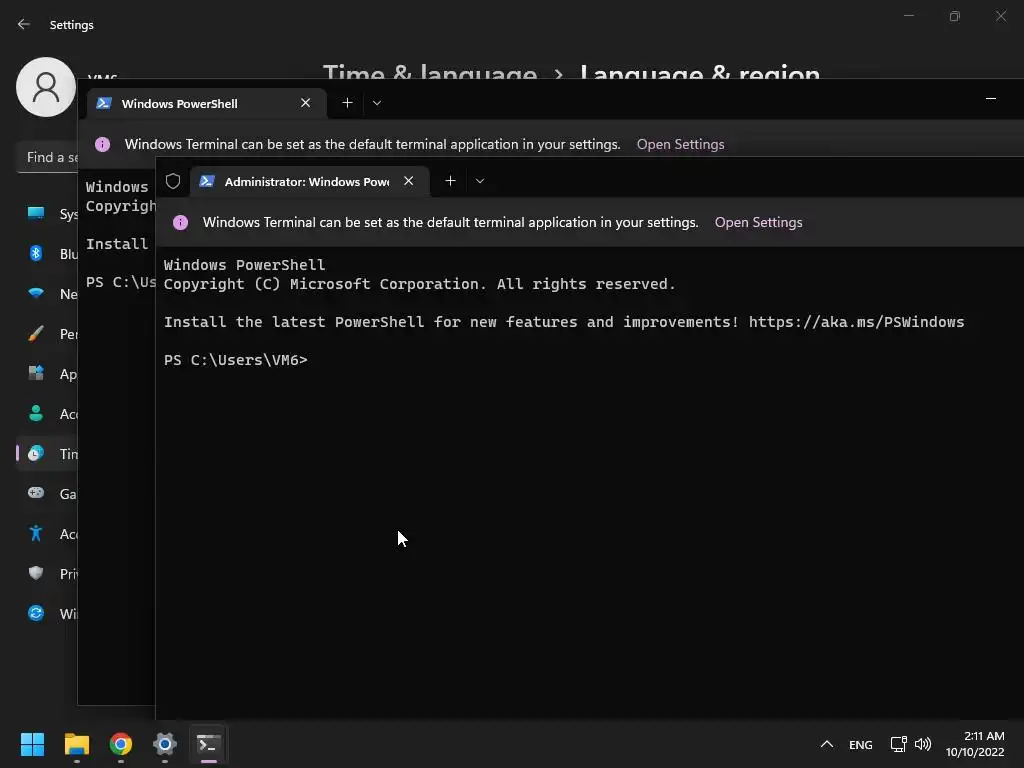Open the Apps category icon in Settings

pyautogui.click(x=36, y=373)
